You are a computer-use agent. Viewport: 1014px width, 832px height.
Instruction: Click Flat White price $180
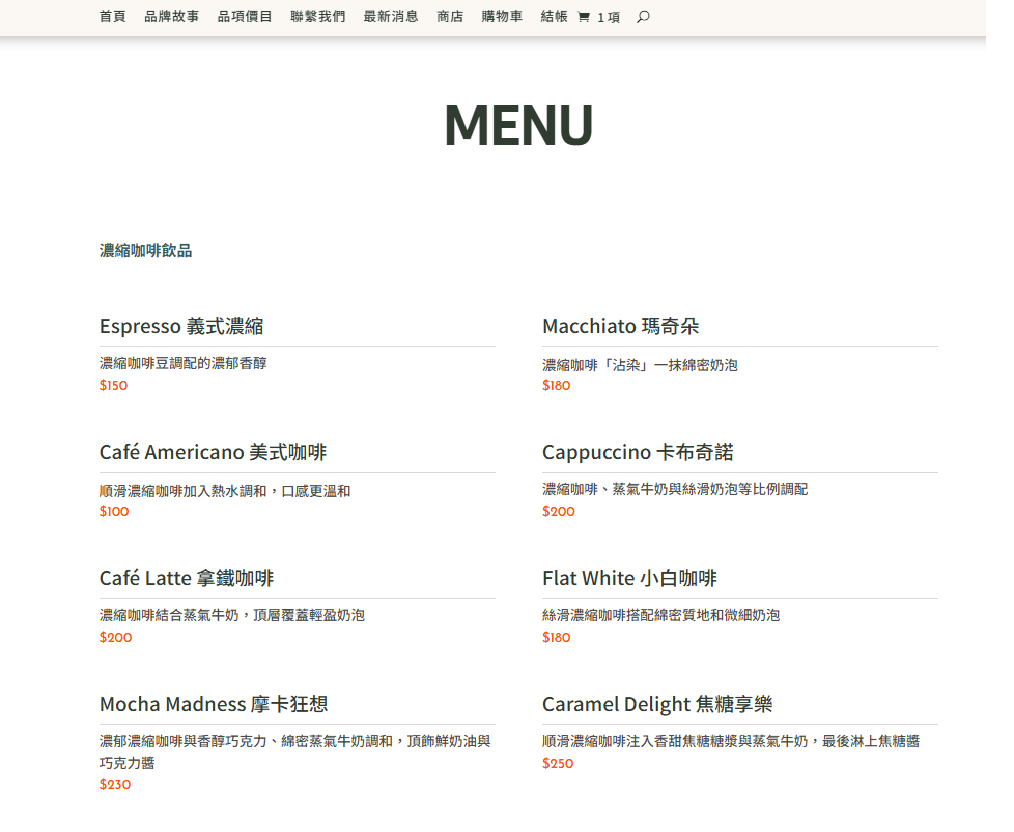pos(556,638)
